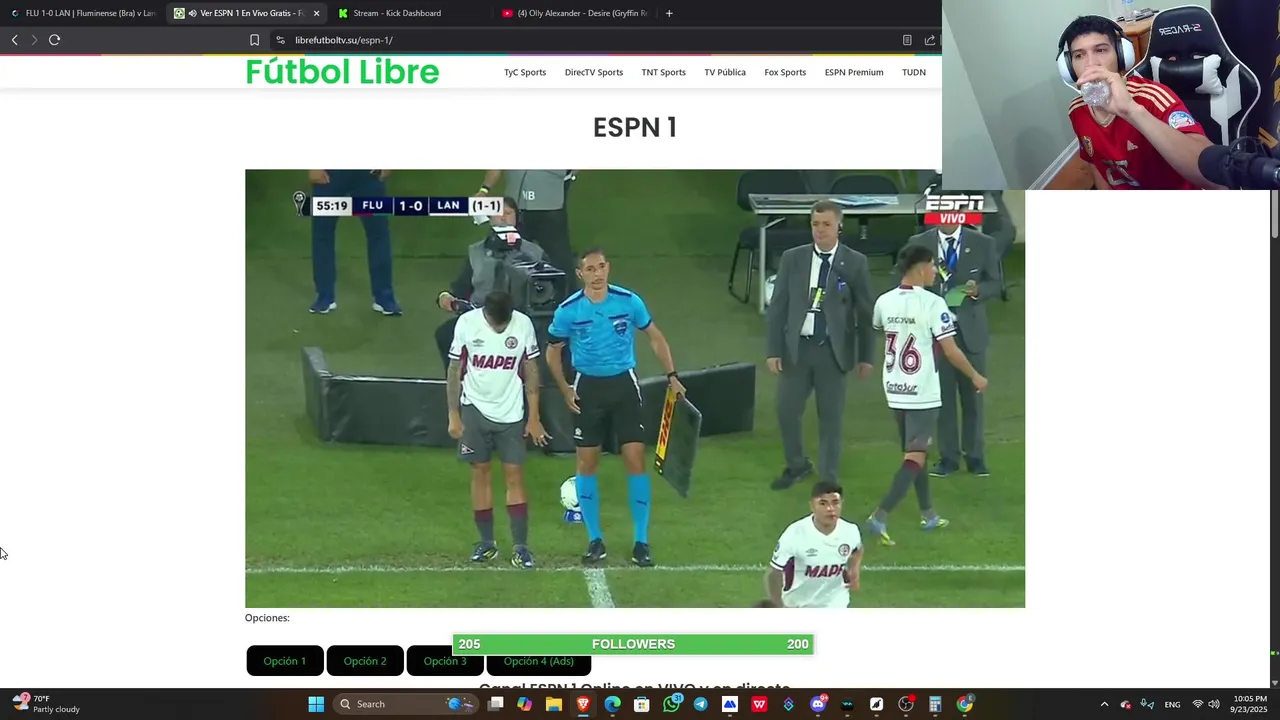This screenshot has width=1280, height=720.
Task: Open Task View on the taskbar
Action: tap(495, 704)
